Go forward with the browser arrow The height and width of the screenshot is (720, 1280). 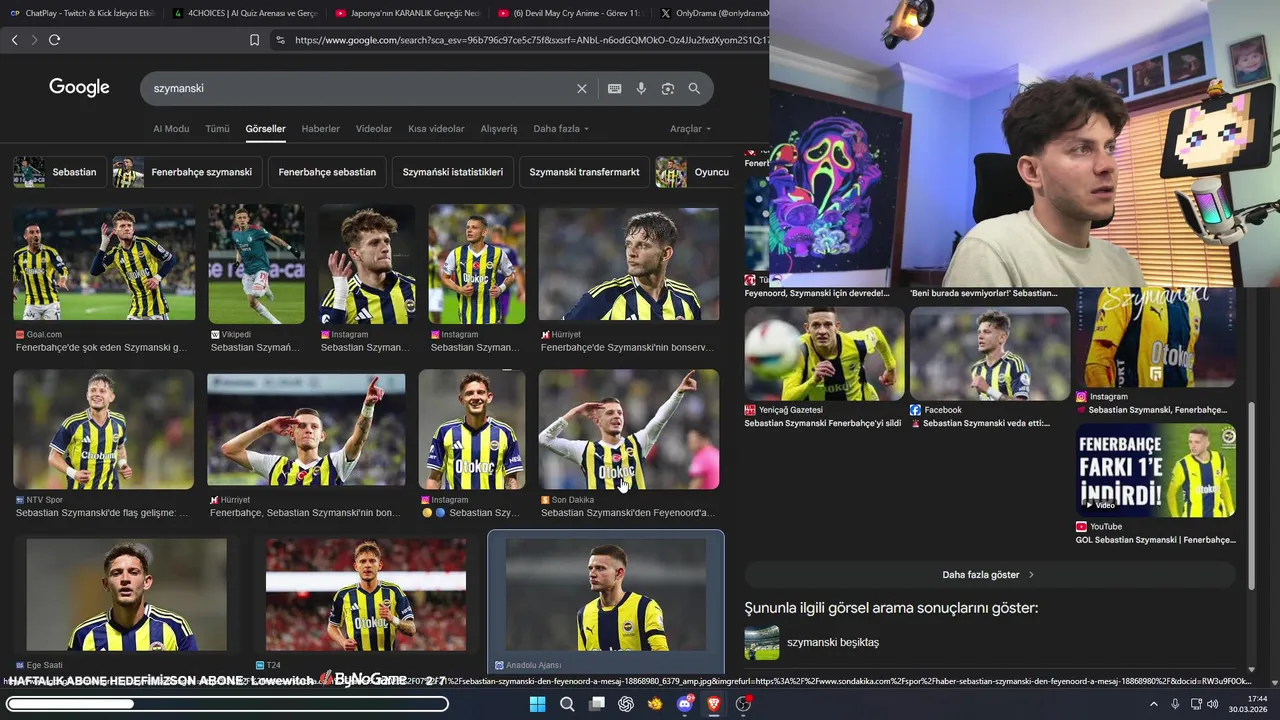click(34, 40)
